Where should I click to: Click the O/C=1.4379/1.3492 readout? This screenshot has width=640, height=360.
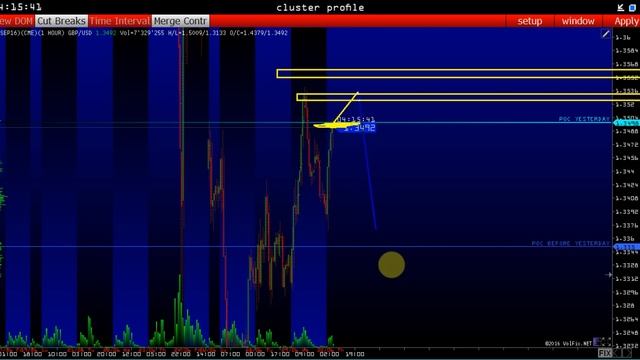pos(258,33)
